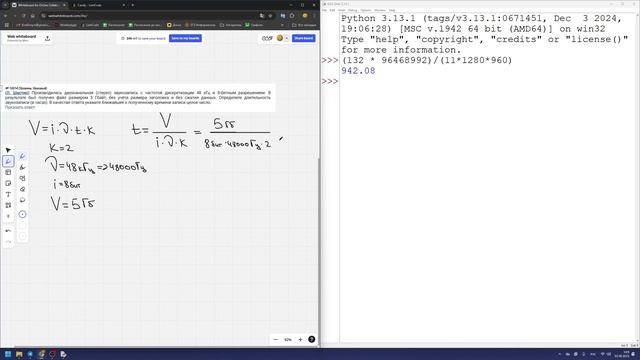Select the Templates tool in whiteboard toolbar
The width and height of the screenshot is (640, 360).
tap(8, 173)
